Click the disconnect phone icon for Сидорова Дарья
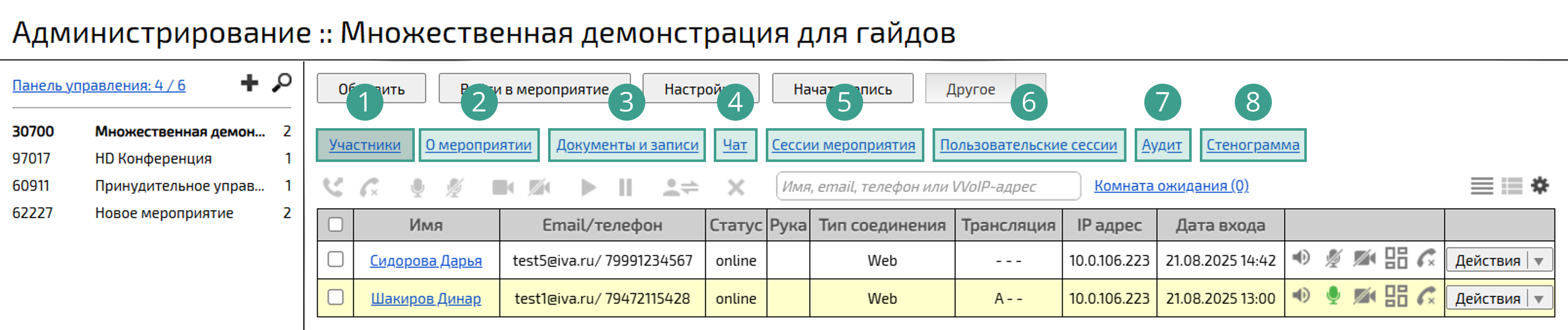The width and height of the screenshot is (1568, 330). pos(1426,259)
